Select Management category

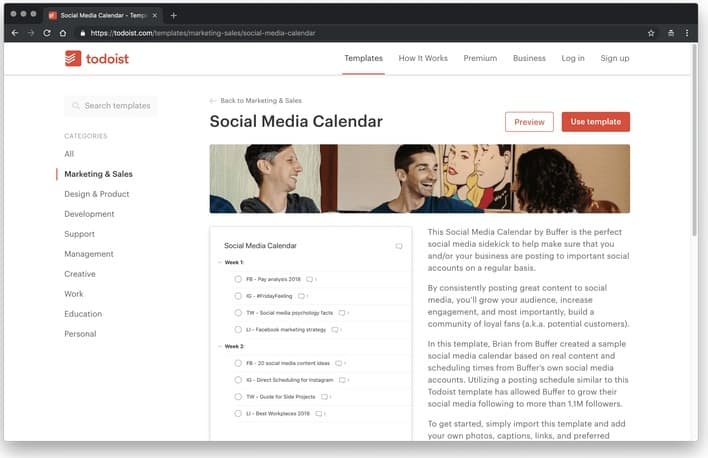[x=89, y=254]
